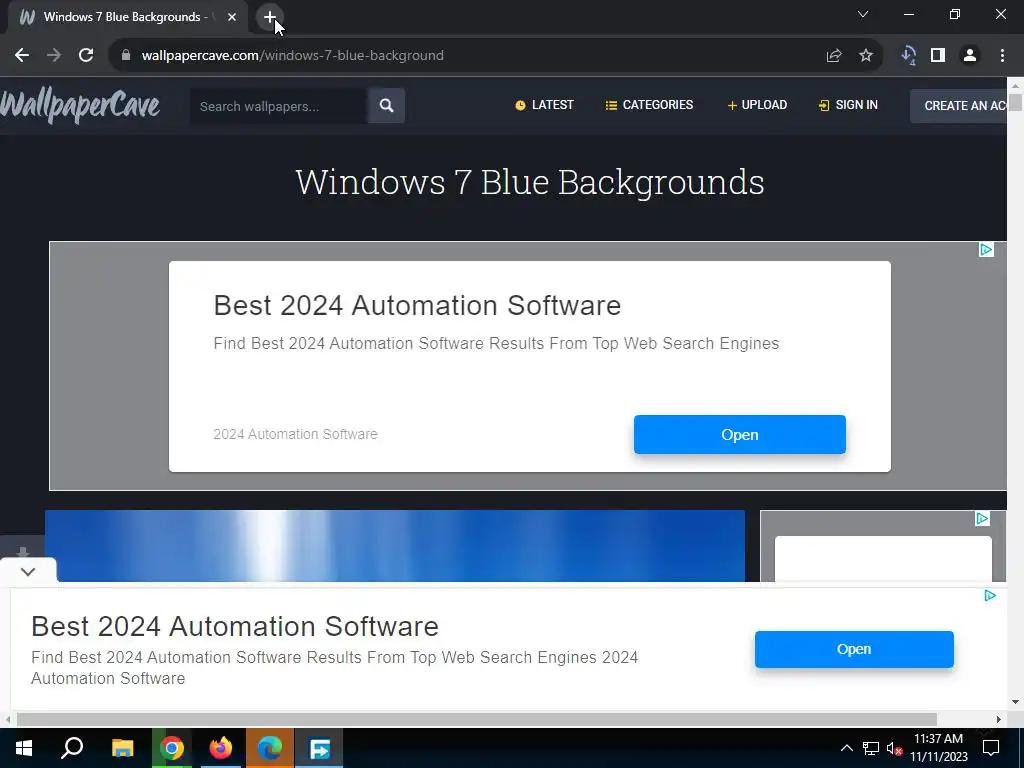Open Microsoft Edge from taskbar
Image resolution: width=1024 pixels, height=768 pixels.
270,748
